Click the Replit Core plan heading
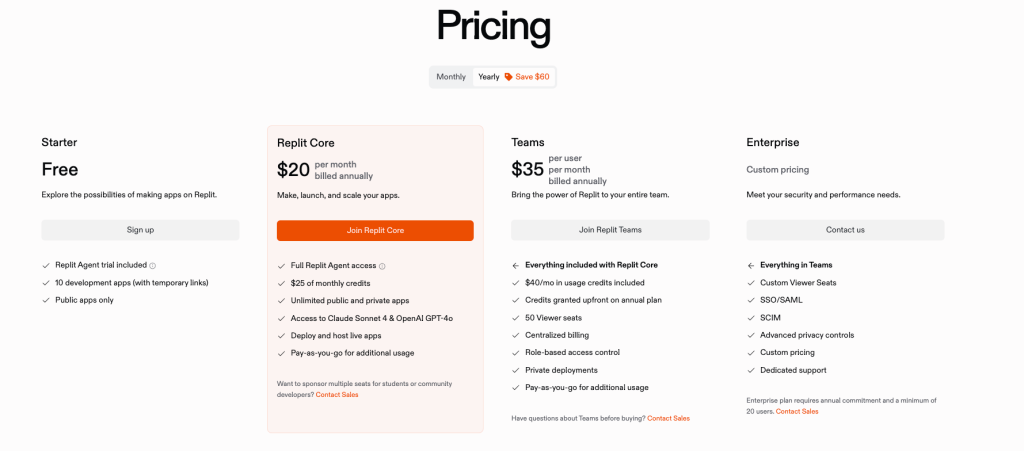The height and width of the screenshot is (451, 1024). tap(306, 143)
